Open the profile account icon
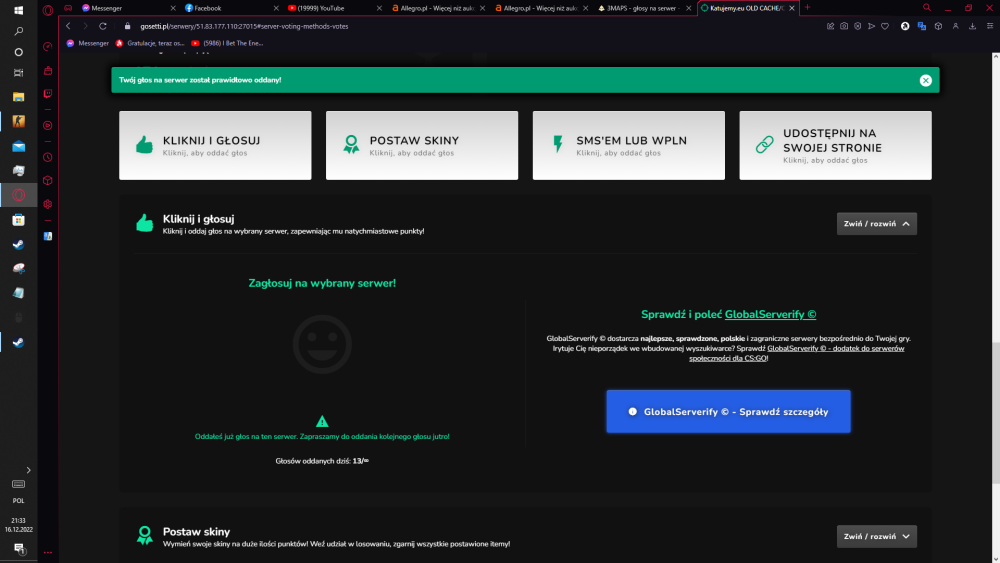Viewport: 1000px width, 563px height. coord(955,26)
